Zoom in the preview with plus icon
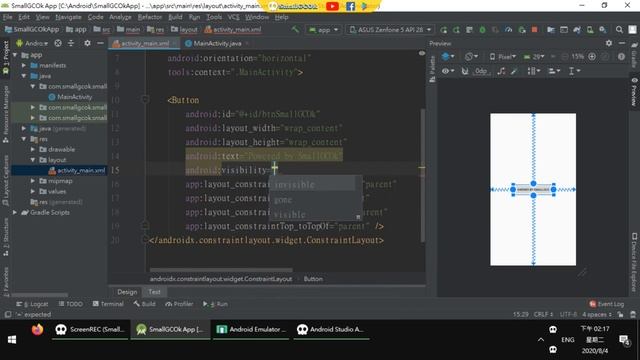Viewport: 640px width, 360px height. point(592,57)
